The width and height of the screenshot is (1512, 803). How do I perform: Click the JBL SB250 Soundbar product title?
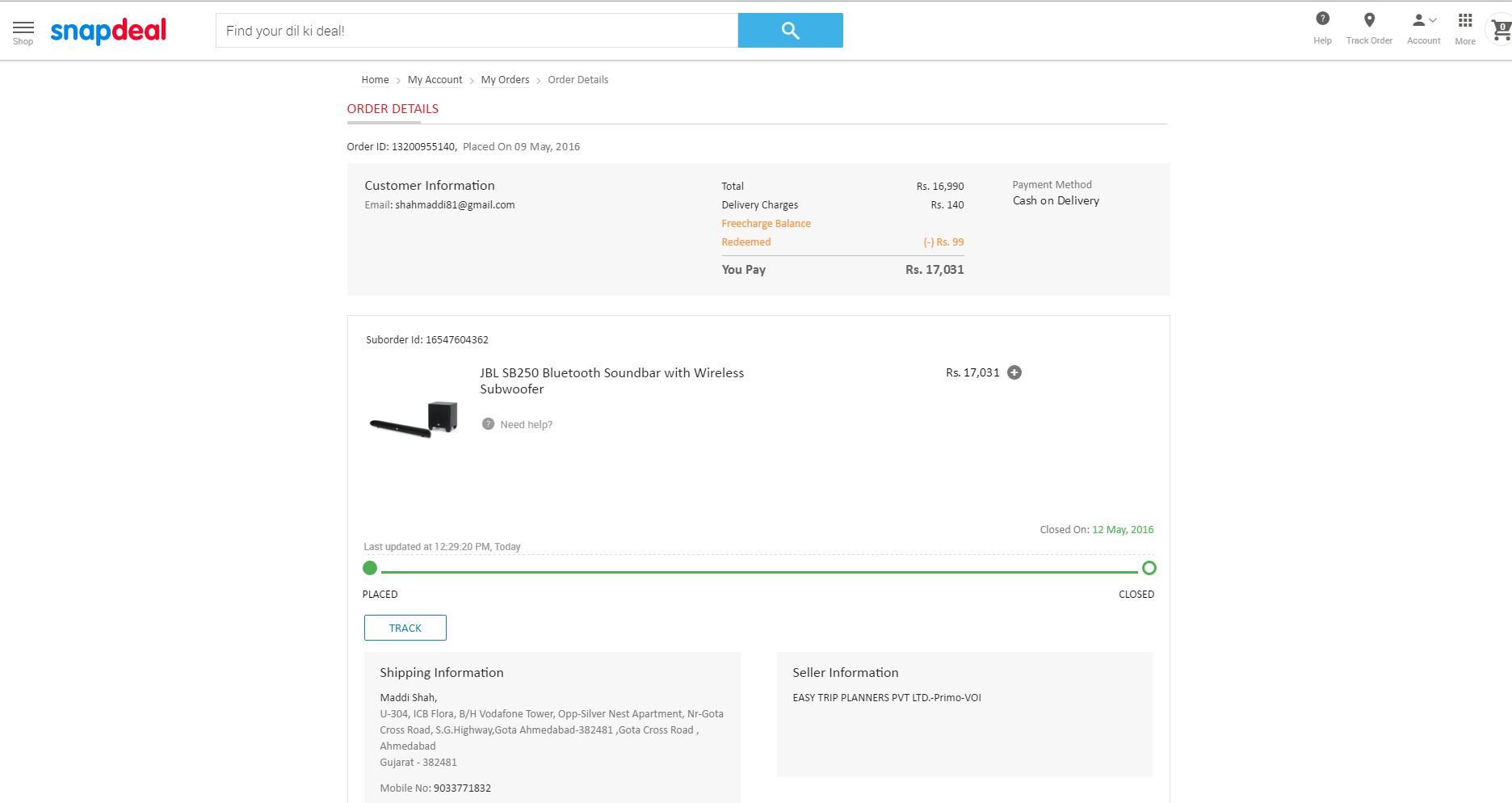point(611,380)
